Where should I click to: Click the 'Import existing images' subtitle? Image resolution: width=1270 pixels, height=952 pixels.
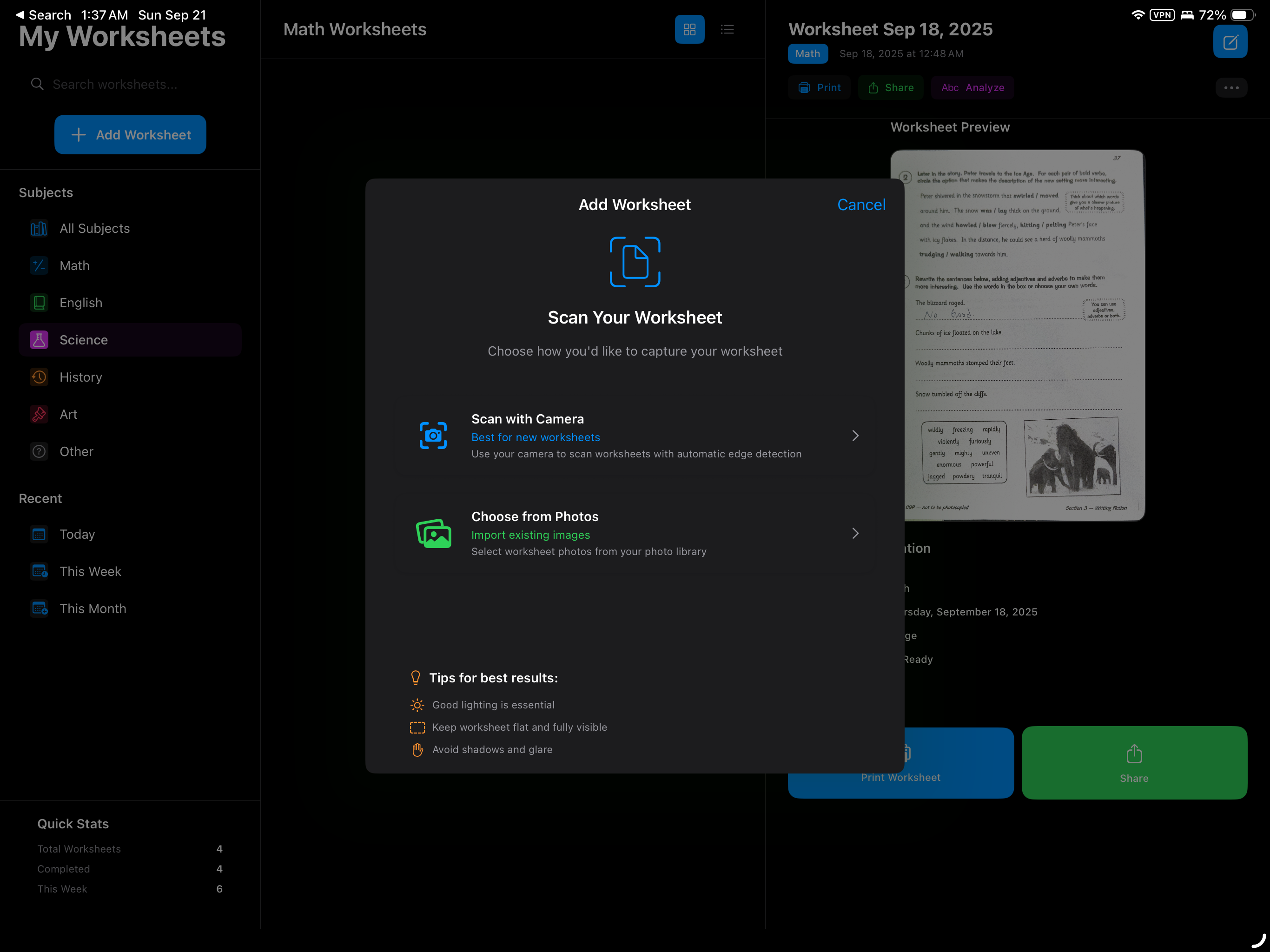pos(530,535)
